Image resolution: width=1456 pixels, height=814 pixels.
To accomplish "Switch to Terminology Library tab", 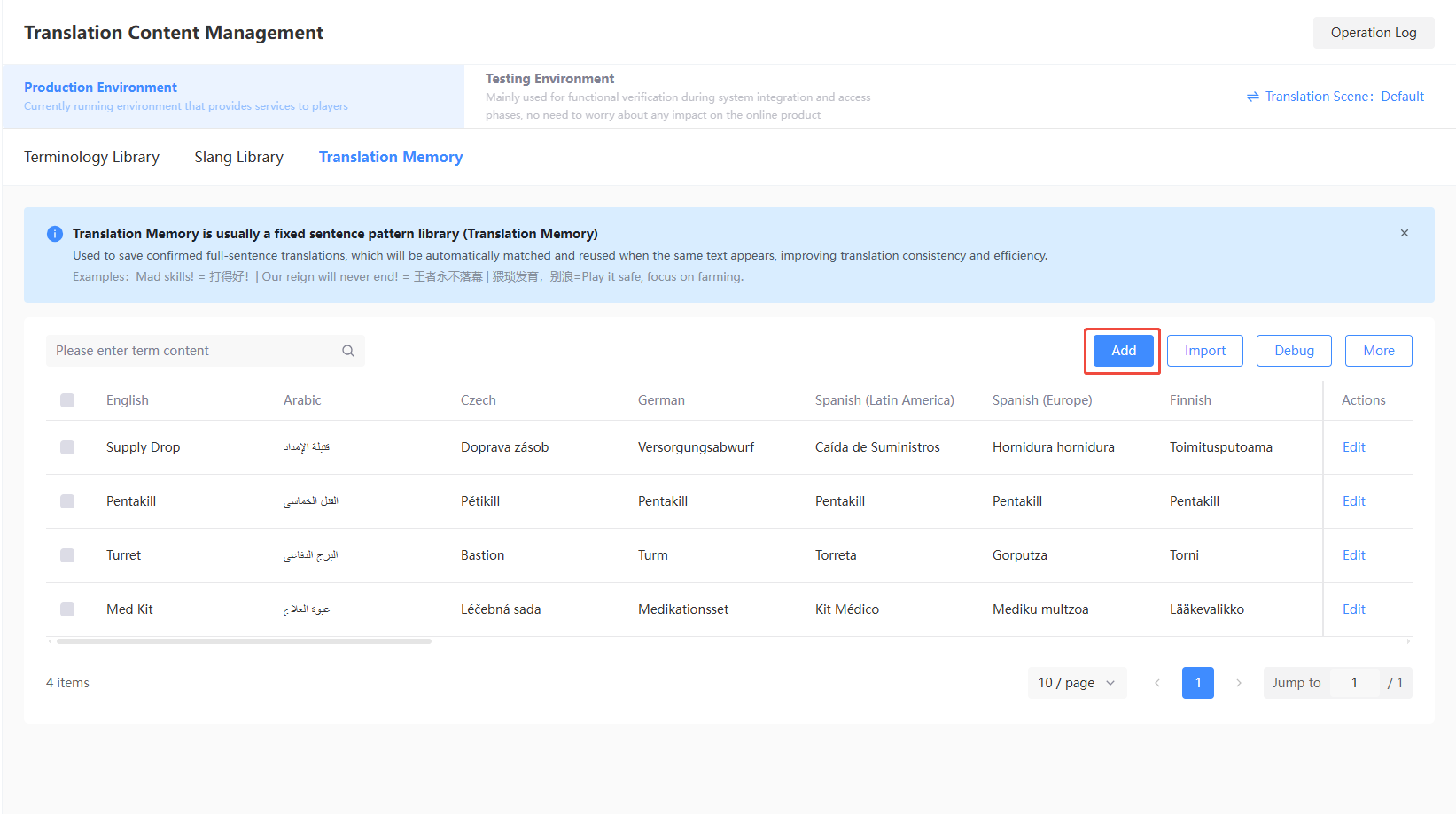I will point(91,157).
